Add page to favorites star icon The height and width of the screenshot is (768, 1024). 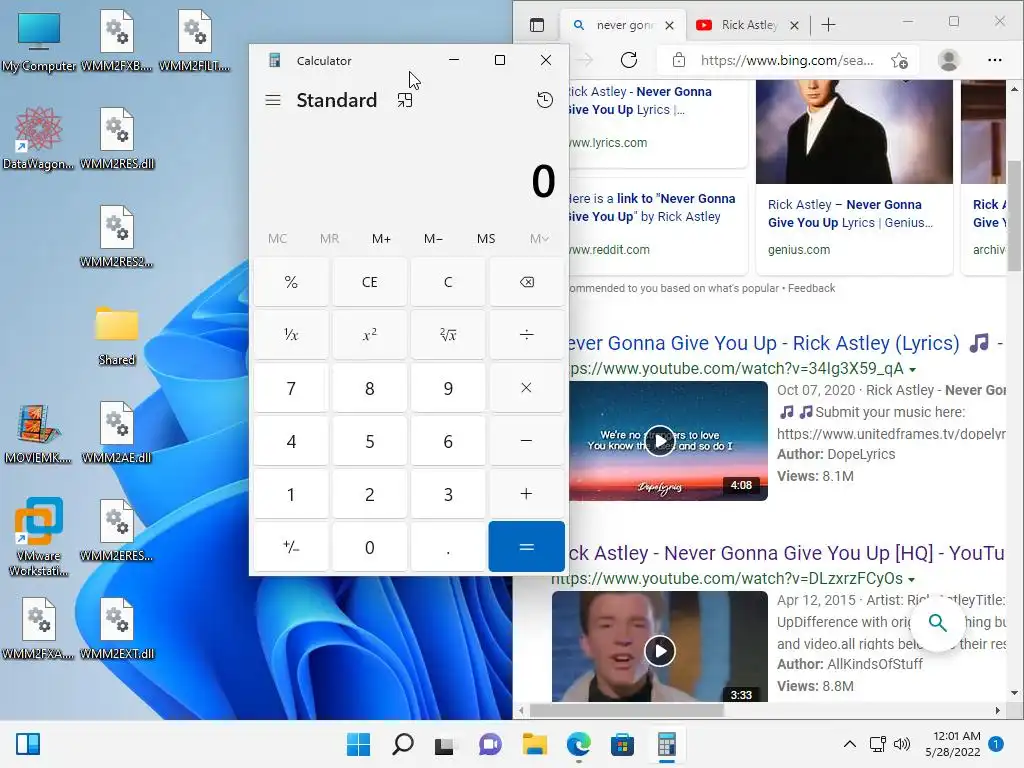[x=899, y=60]
